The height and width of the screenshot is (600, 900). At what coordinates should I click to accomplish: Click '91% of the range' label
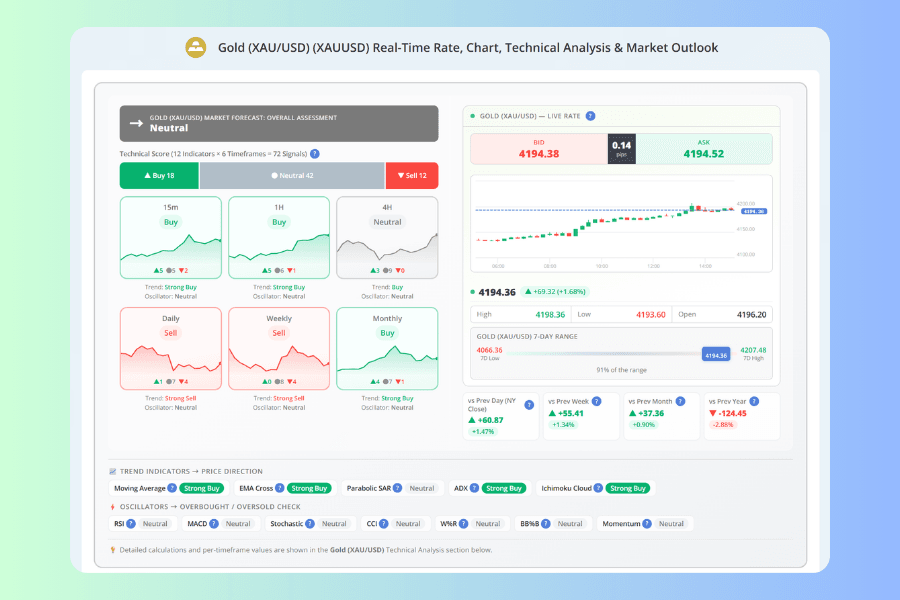coord(621,370)
